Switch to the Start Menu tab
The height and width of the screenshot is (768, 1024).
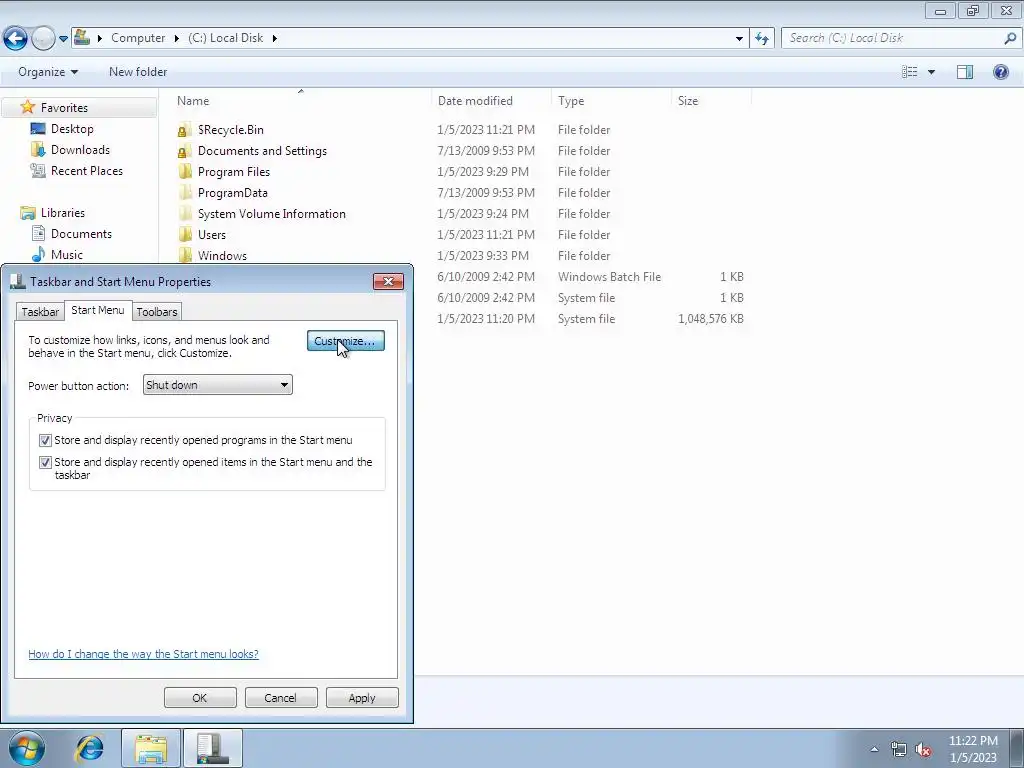tap(97, 310)
